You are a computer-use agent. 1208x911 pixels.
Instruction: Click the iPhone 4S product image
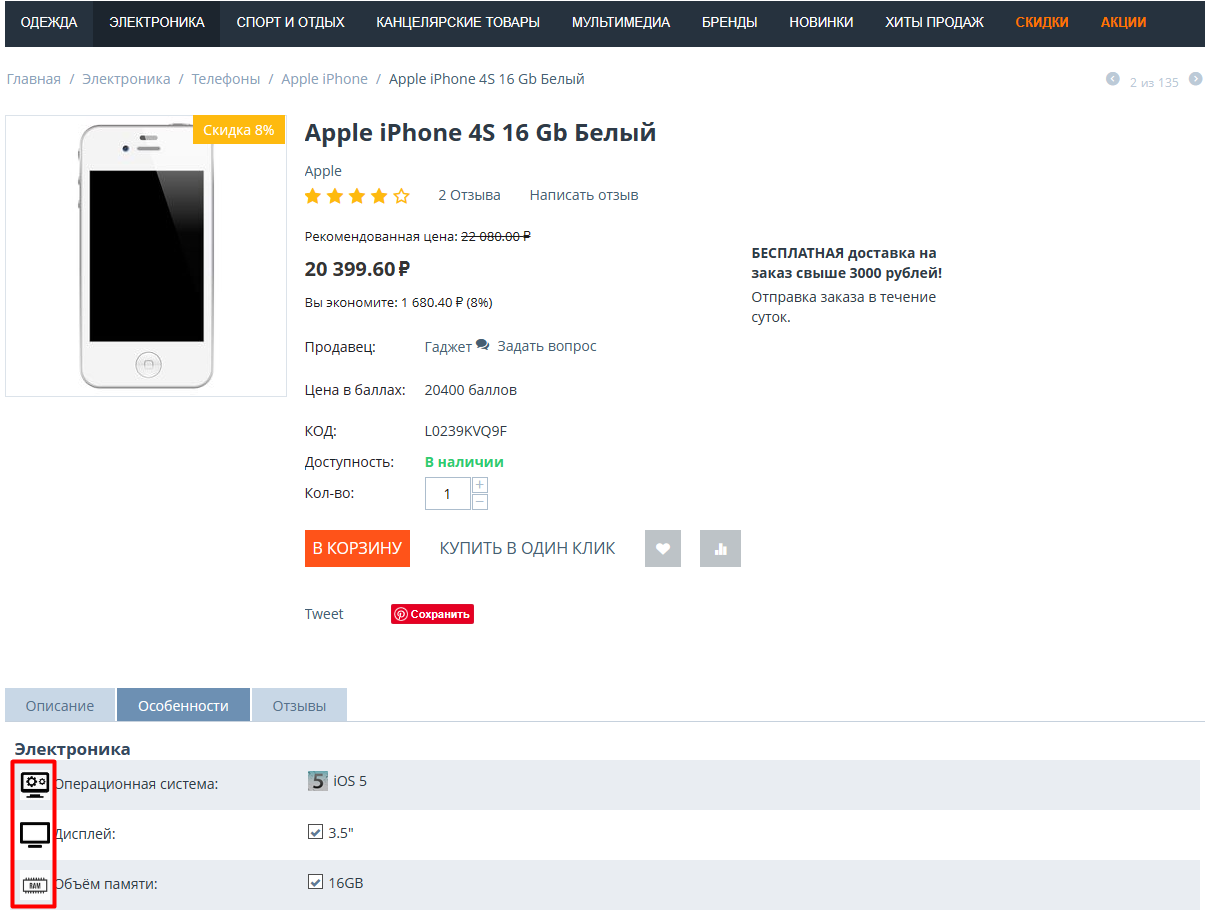click(x=146, y=256)
